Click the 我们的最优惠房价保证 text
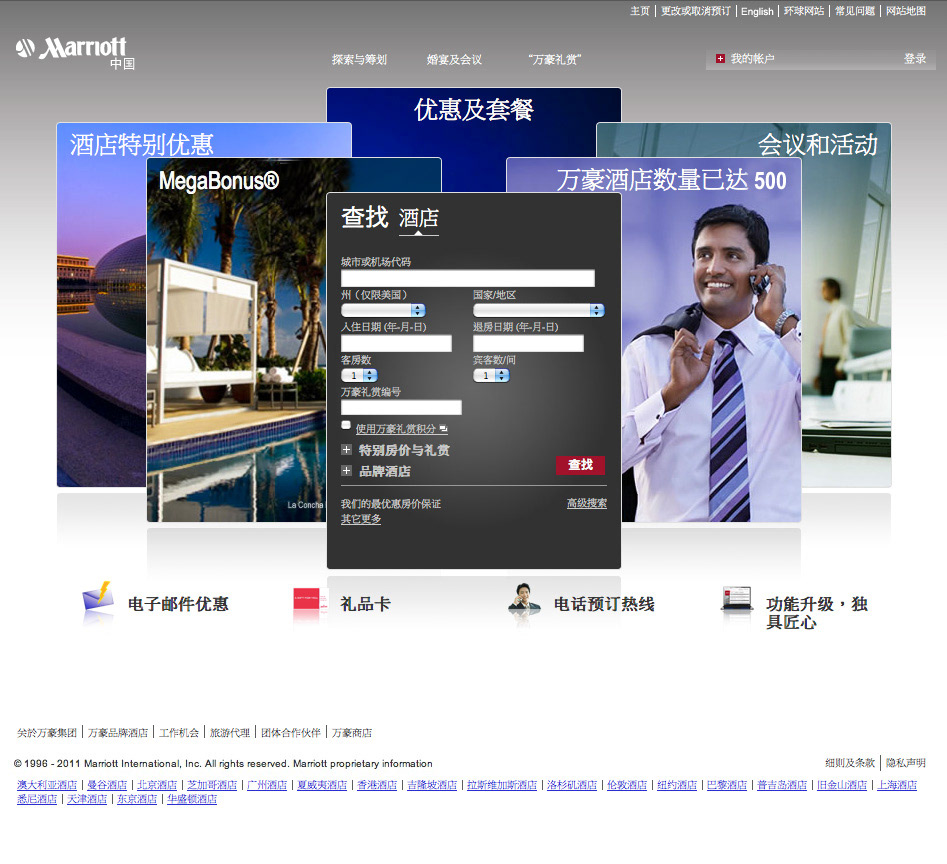Screen dimensions: 947x864 (x=391, y=504)
